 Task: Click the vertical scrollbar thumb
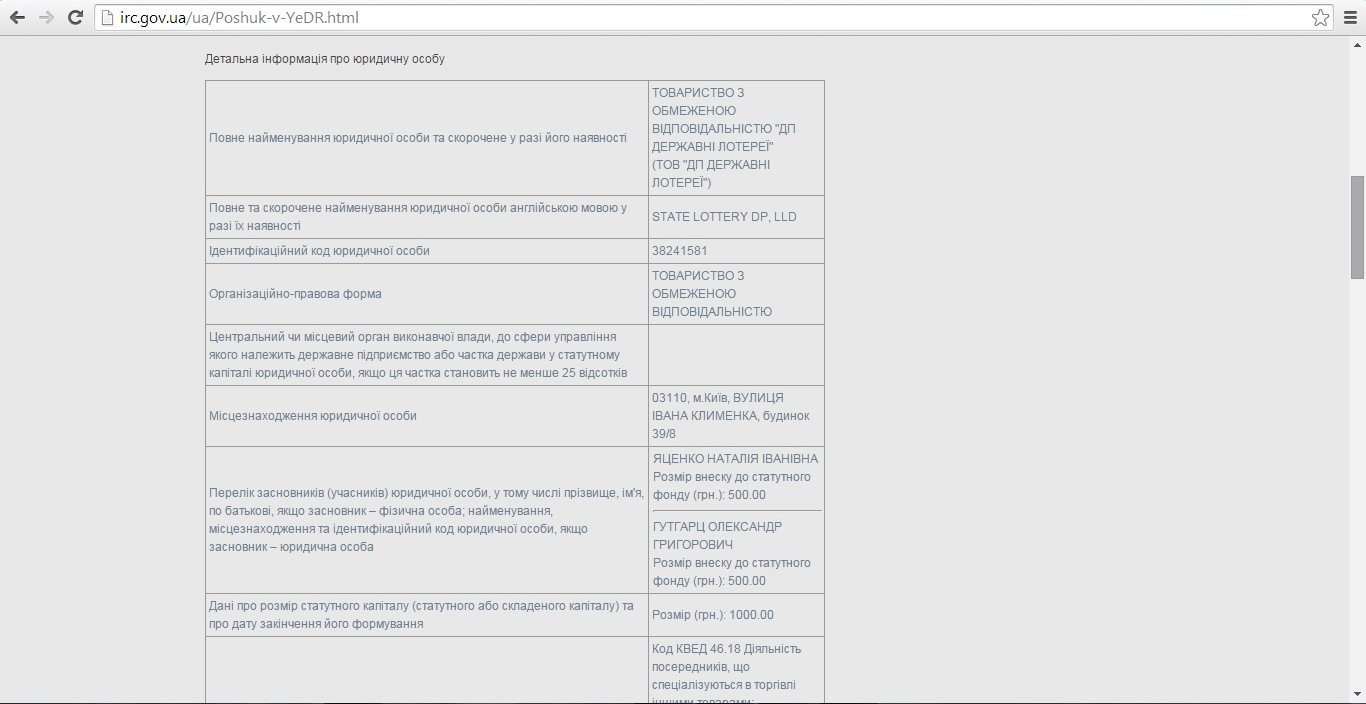(x=1357, y=227)
